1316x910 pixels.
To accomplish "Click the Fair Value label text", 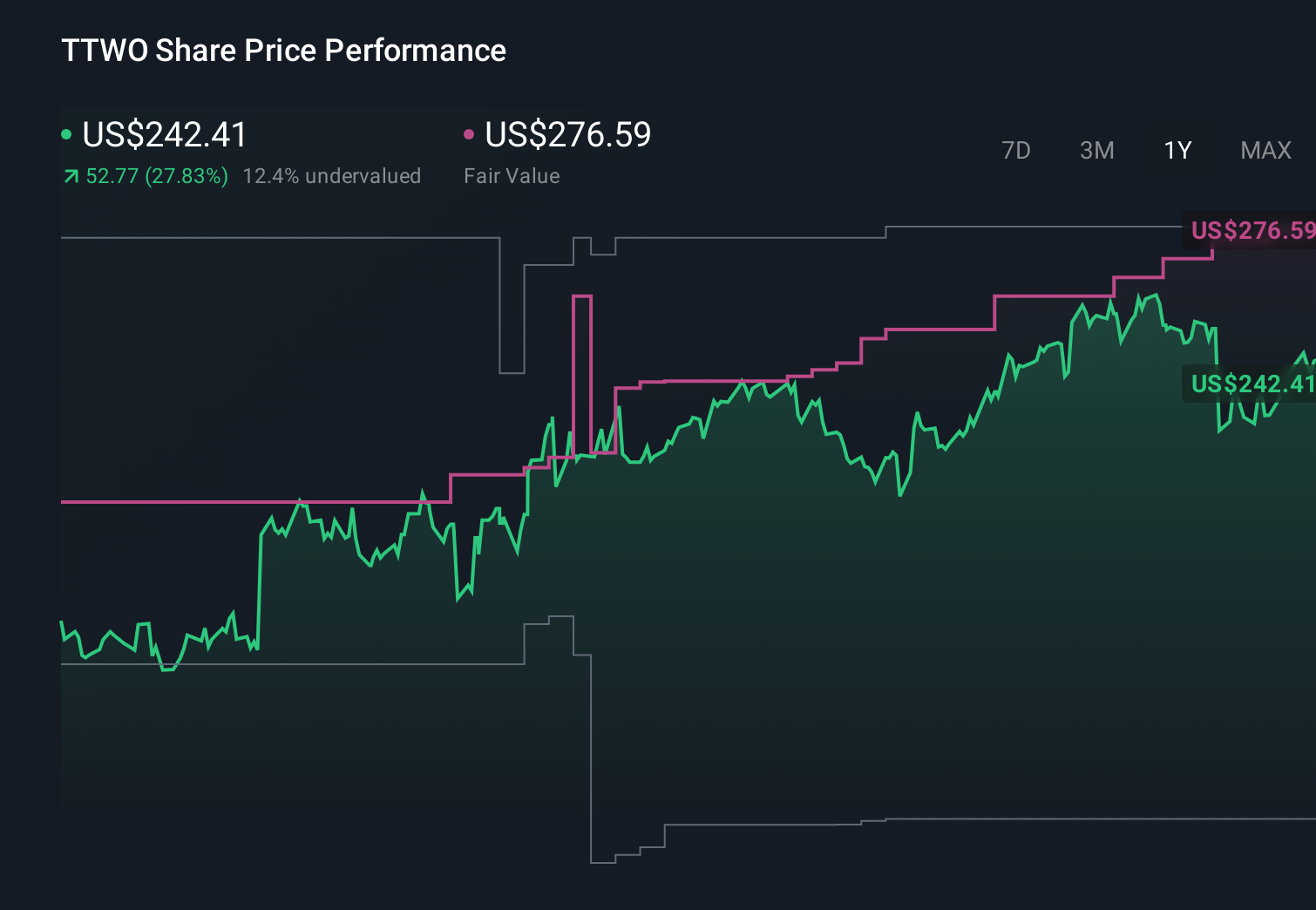I will (512, 175).
